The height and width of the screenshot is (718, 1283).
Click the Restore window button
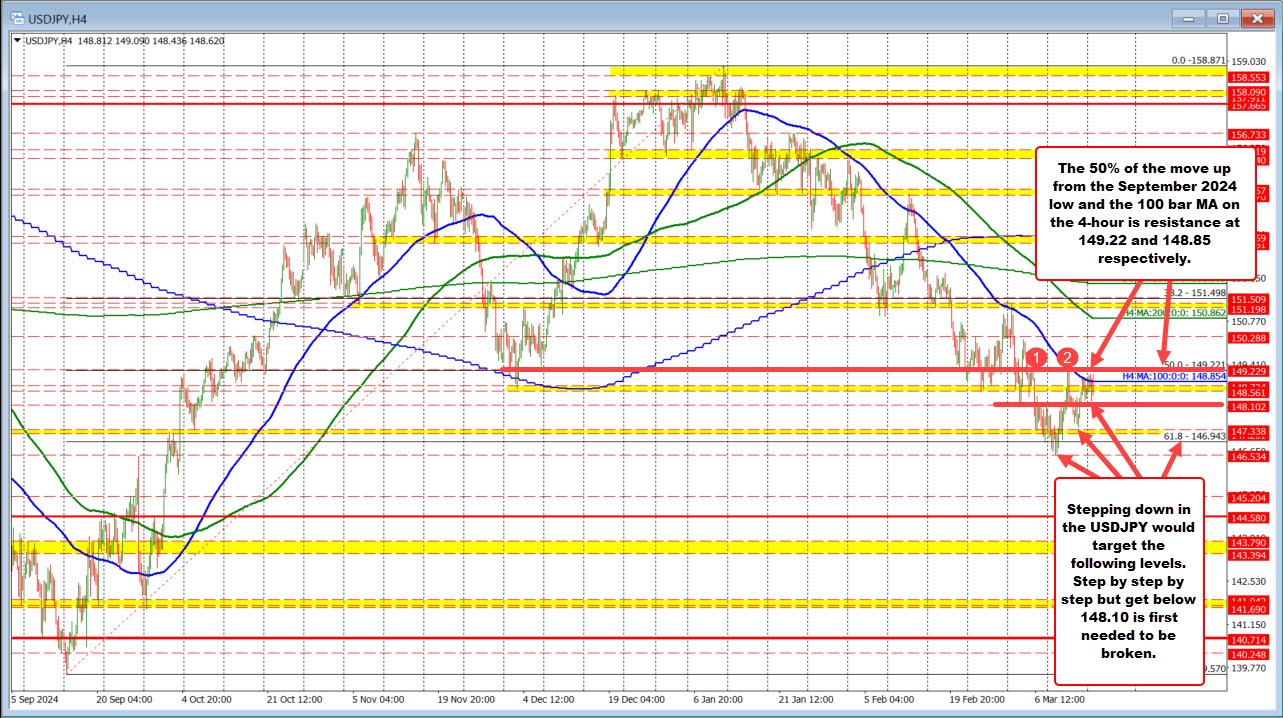click(1221, 17)
